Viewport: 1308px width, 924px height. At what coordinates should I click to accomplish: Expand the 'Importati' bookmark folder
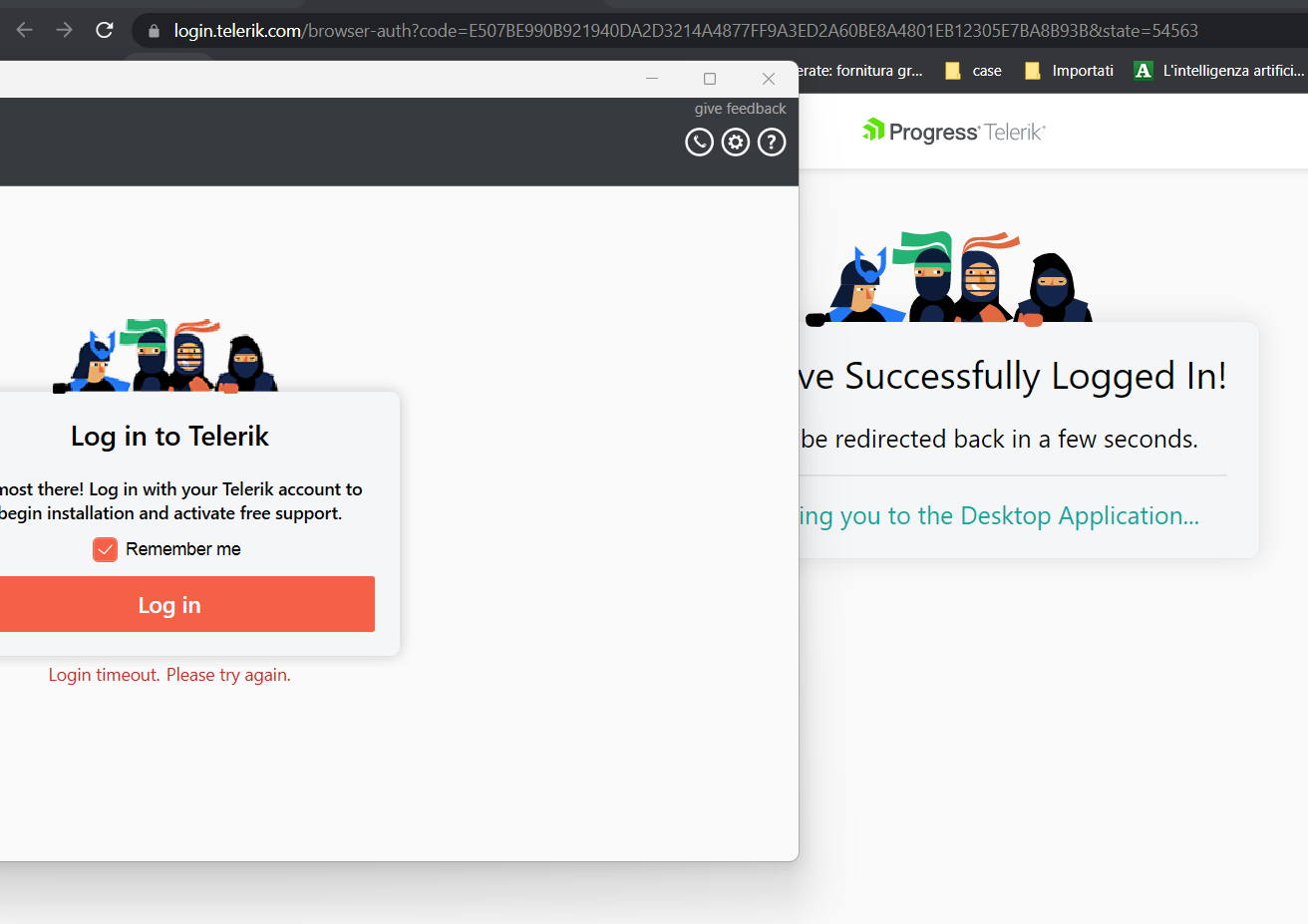click(x=1069, y=71)
